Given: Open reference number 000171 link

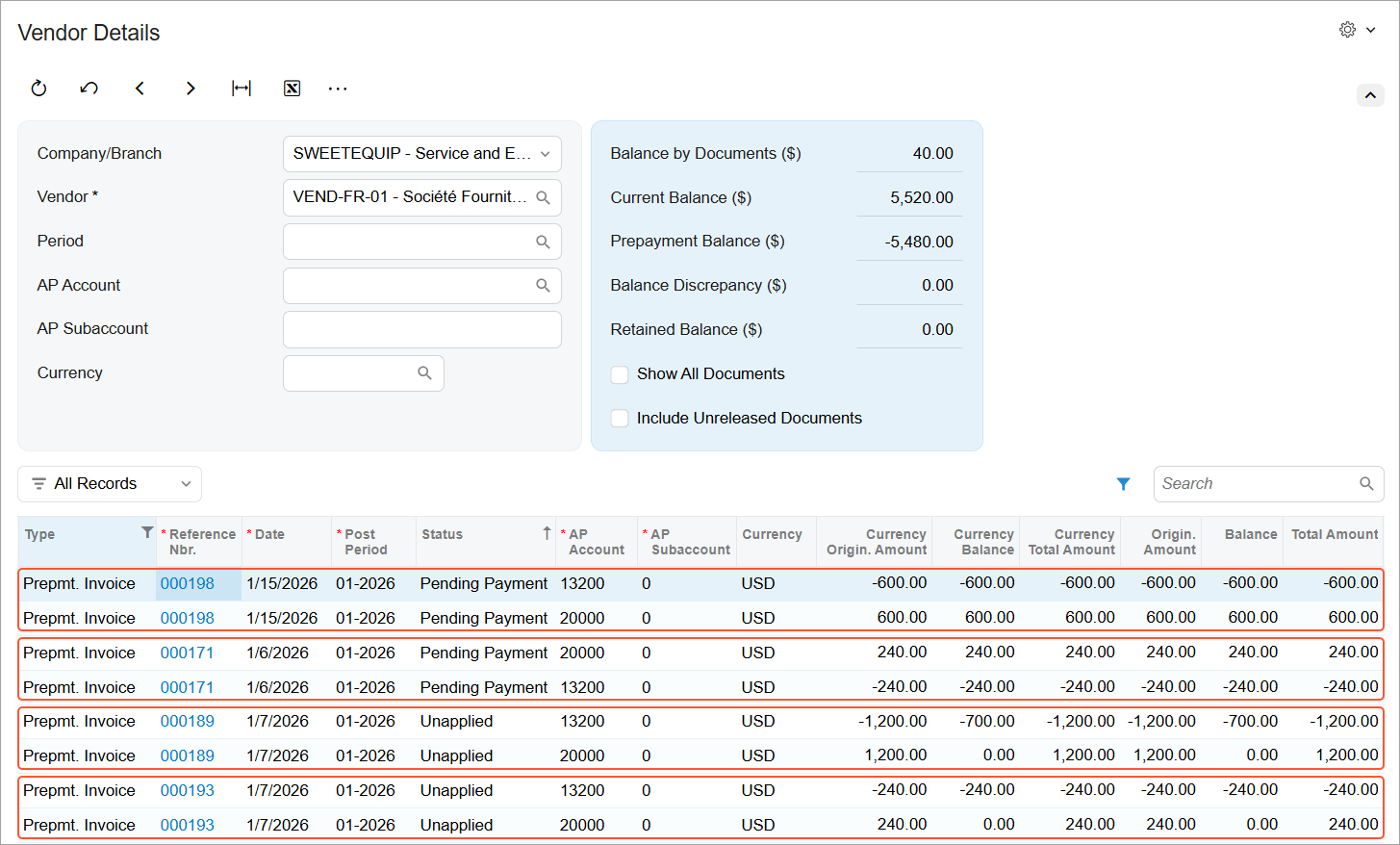Looking at the screenshot, I should 188,653.
